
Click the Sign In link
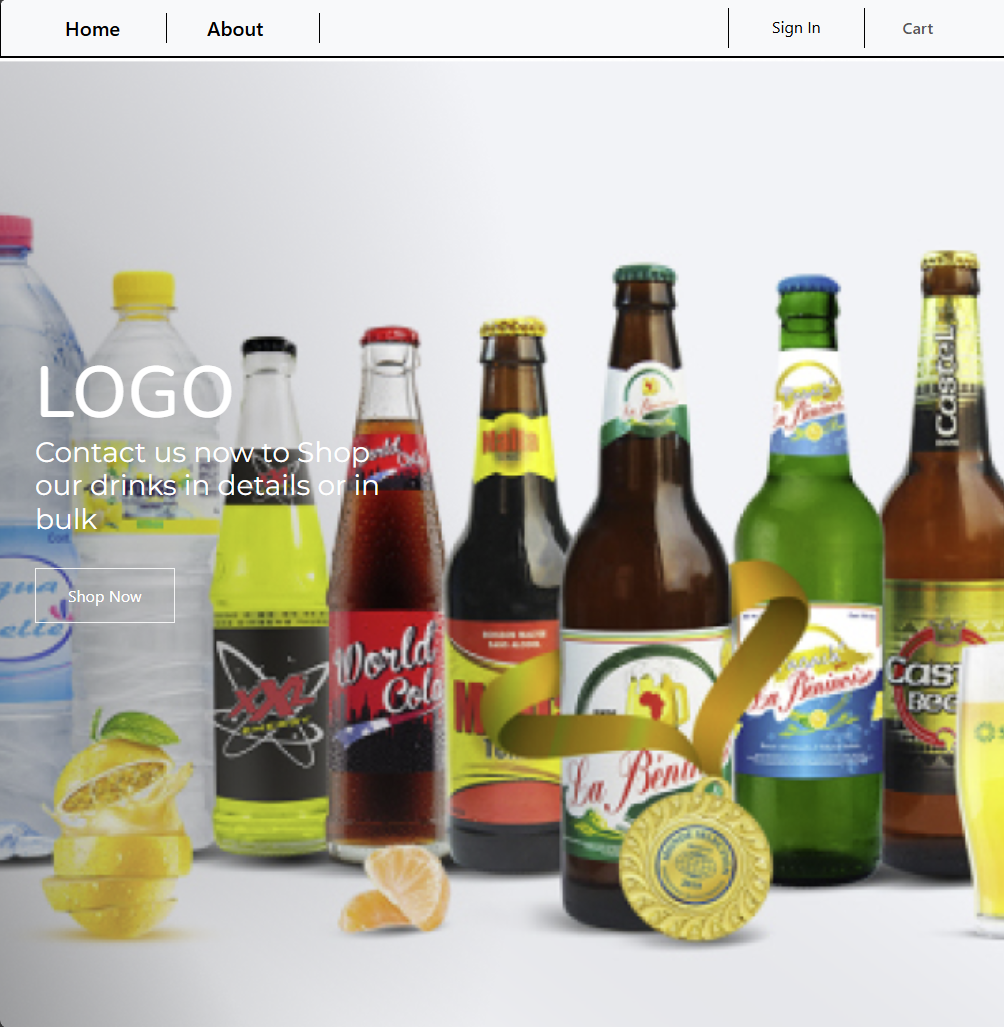pos(796,28)
